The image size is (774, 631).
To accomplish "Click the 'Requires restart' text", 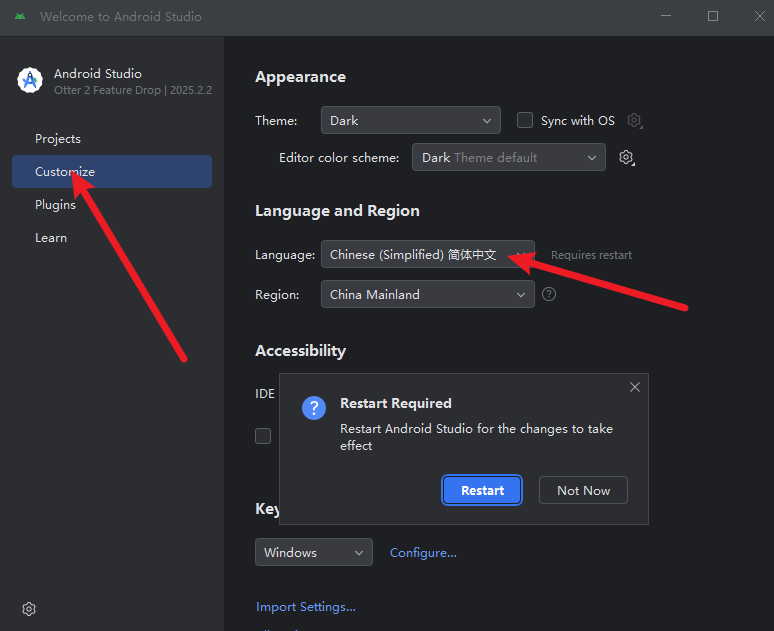I will click(x=591, y=255).
